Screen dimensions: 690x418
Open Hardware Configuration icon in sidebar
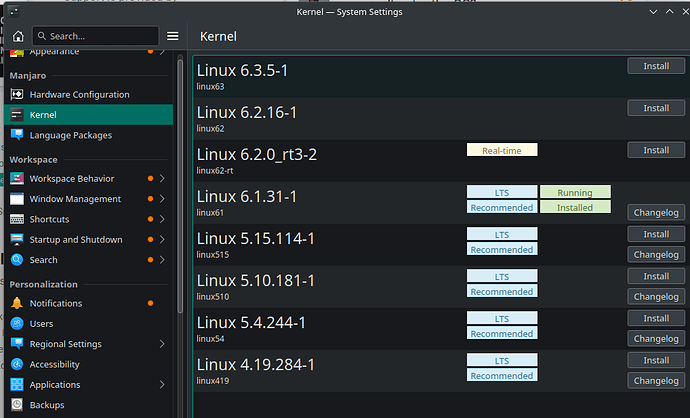[x=17, y=94]
